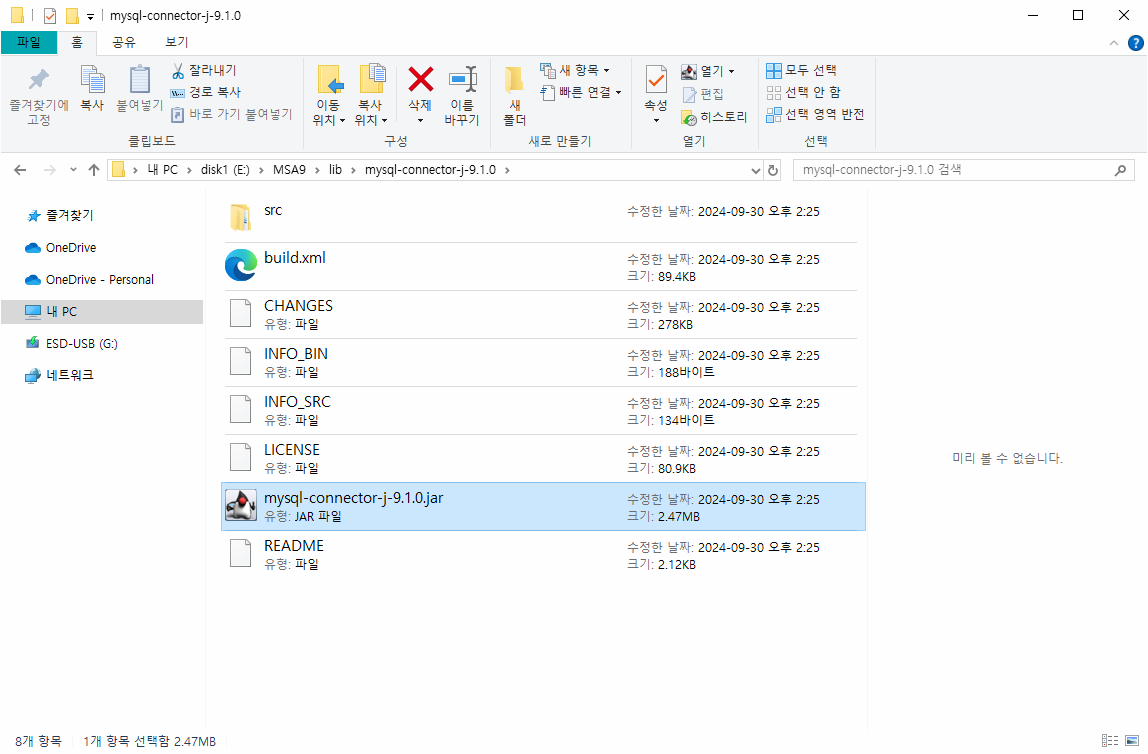Select the build.xml Edge icon
The width and height of the screenshot is (1148, 754).
click(x=241, y=266)
